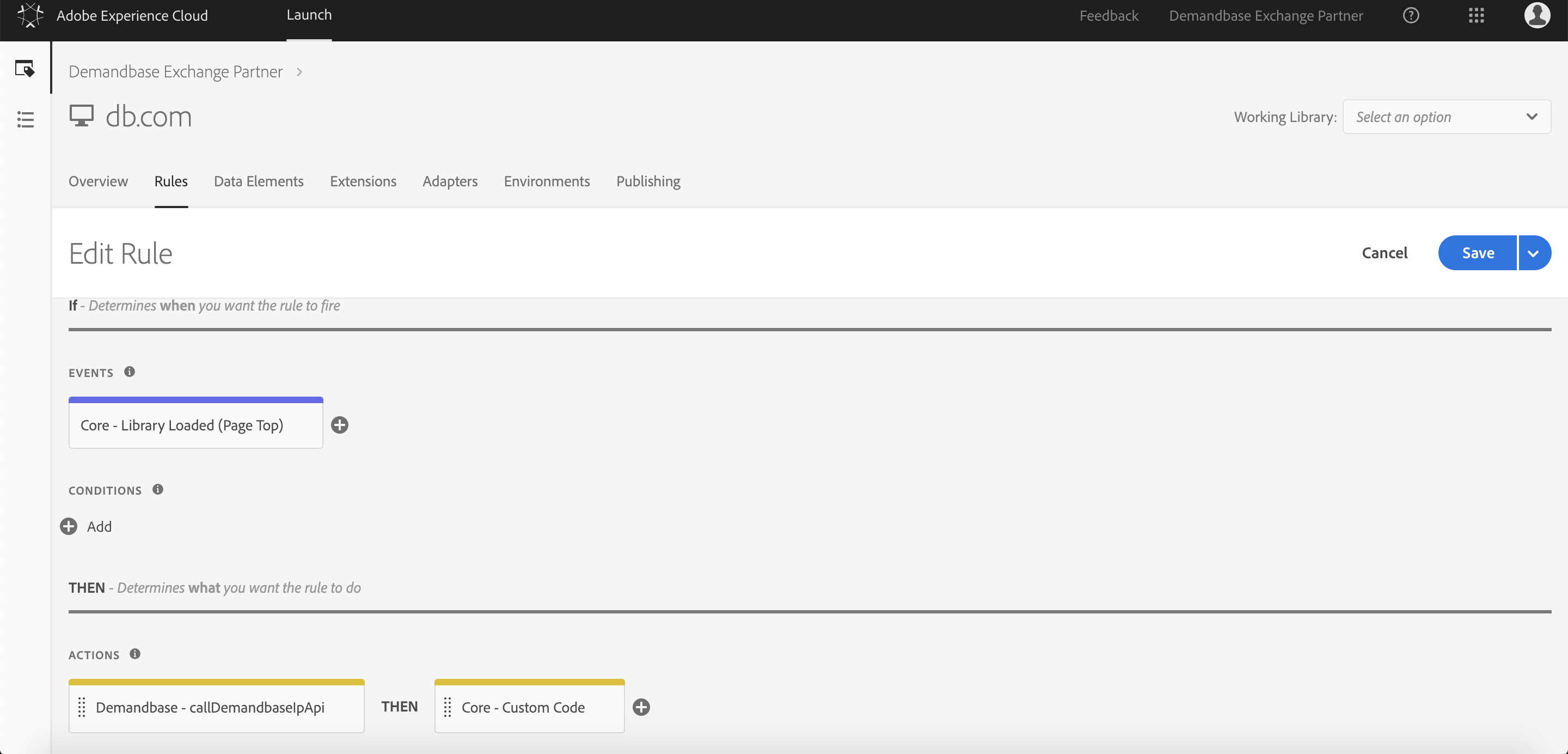Open the app switcher grid icon

pyautogui.click(x=1476, y=15)
